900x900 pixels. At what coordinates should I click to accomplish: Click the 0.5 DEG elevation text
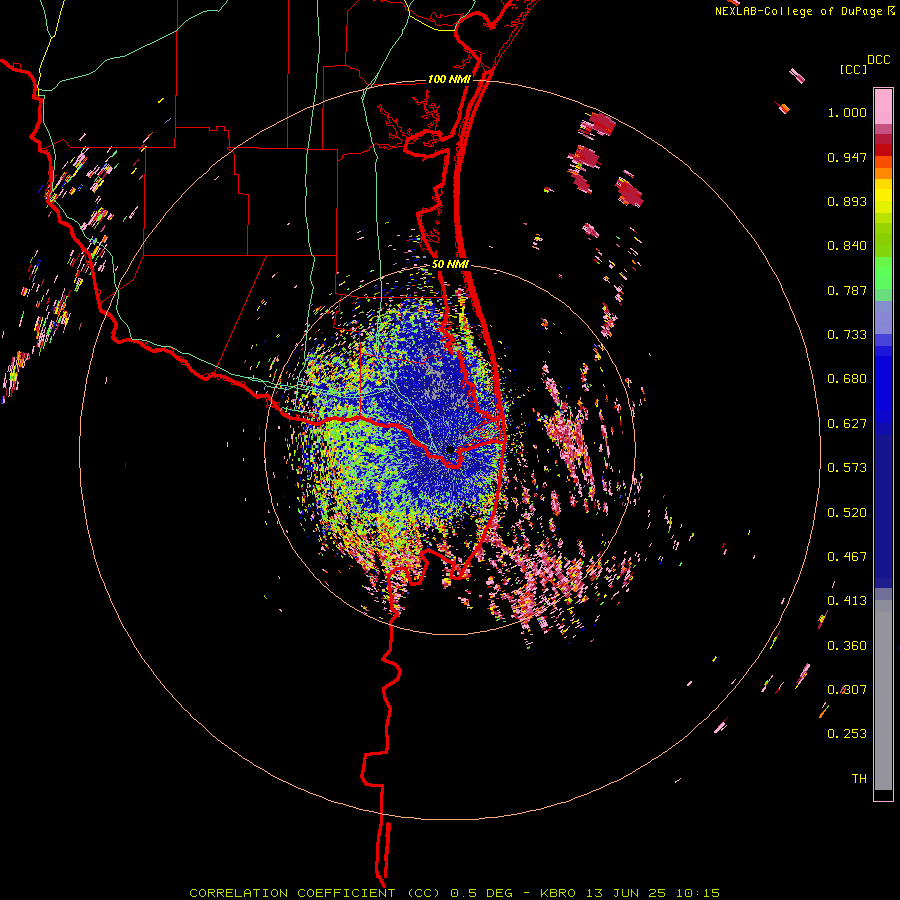tap(480, 893)
